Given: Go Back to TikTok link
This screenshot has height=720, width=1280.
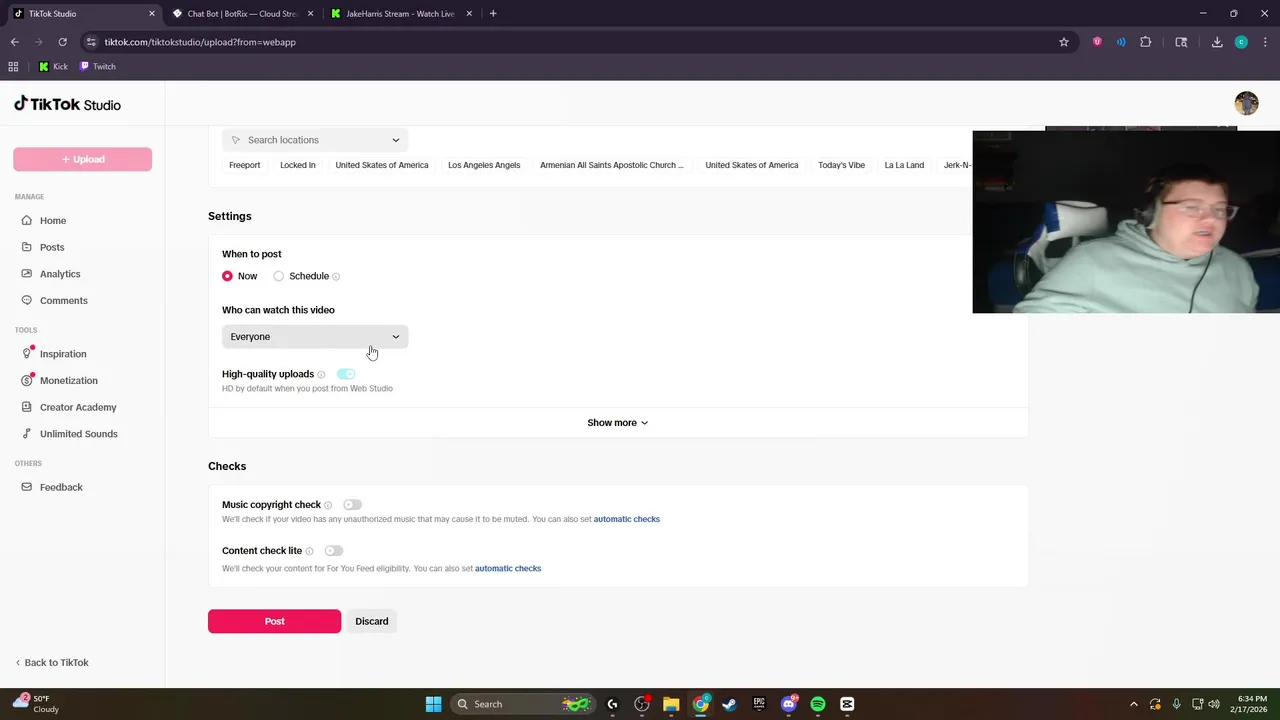Looking at the screenshot, I should (52, 663).
